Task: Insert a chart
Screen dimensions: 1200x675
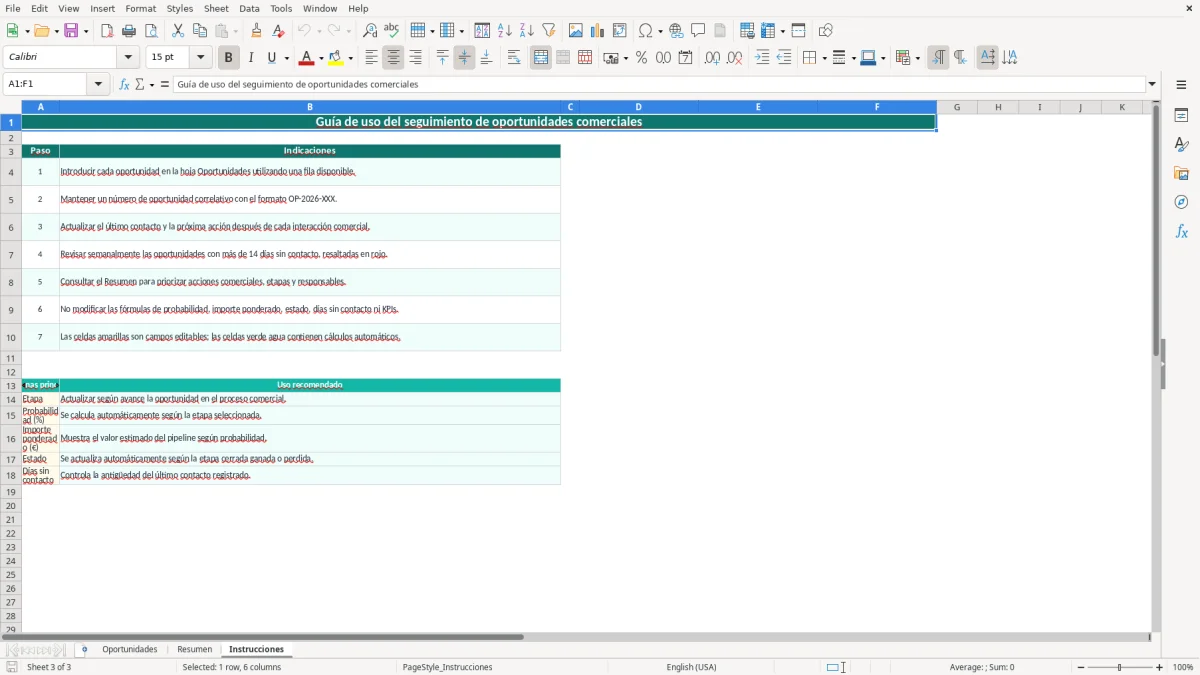Action: (598, 31)
